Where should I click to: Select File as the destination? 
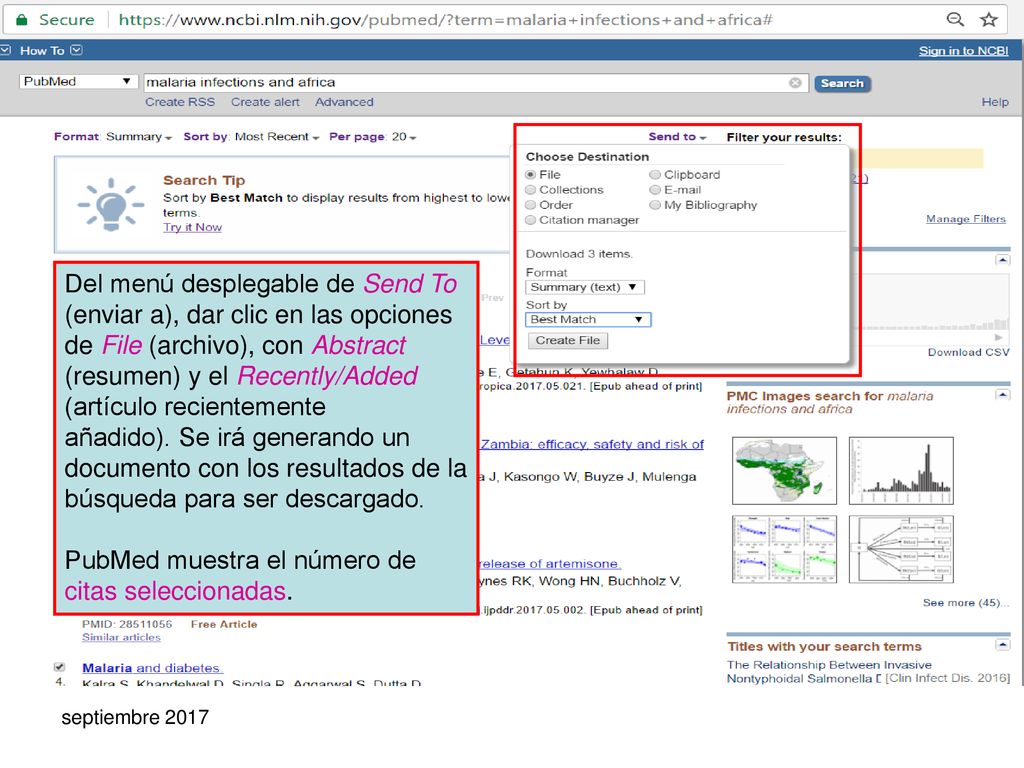pos(530,174)
